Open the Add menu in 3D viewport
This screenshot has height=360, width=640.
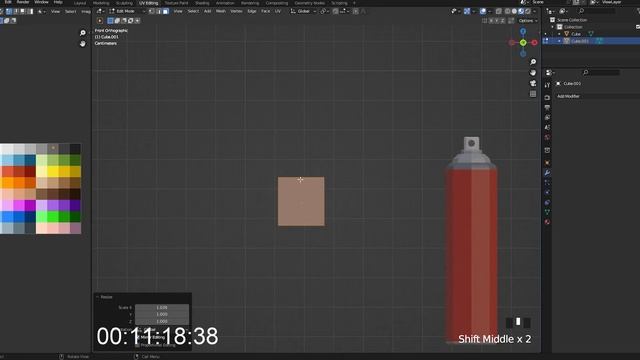coord(207,11)
